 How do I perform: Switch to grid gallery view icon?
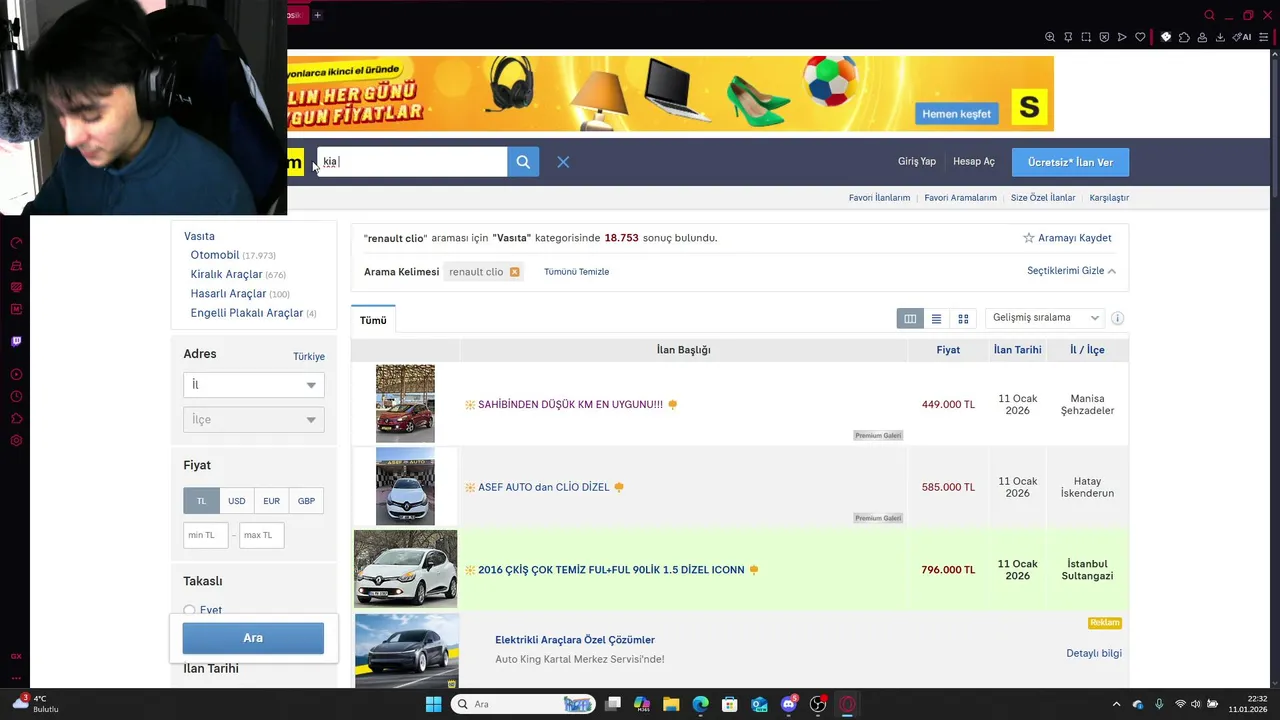click(963, 319)
